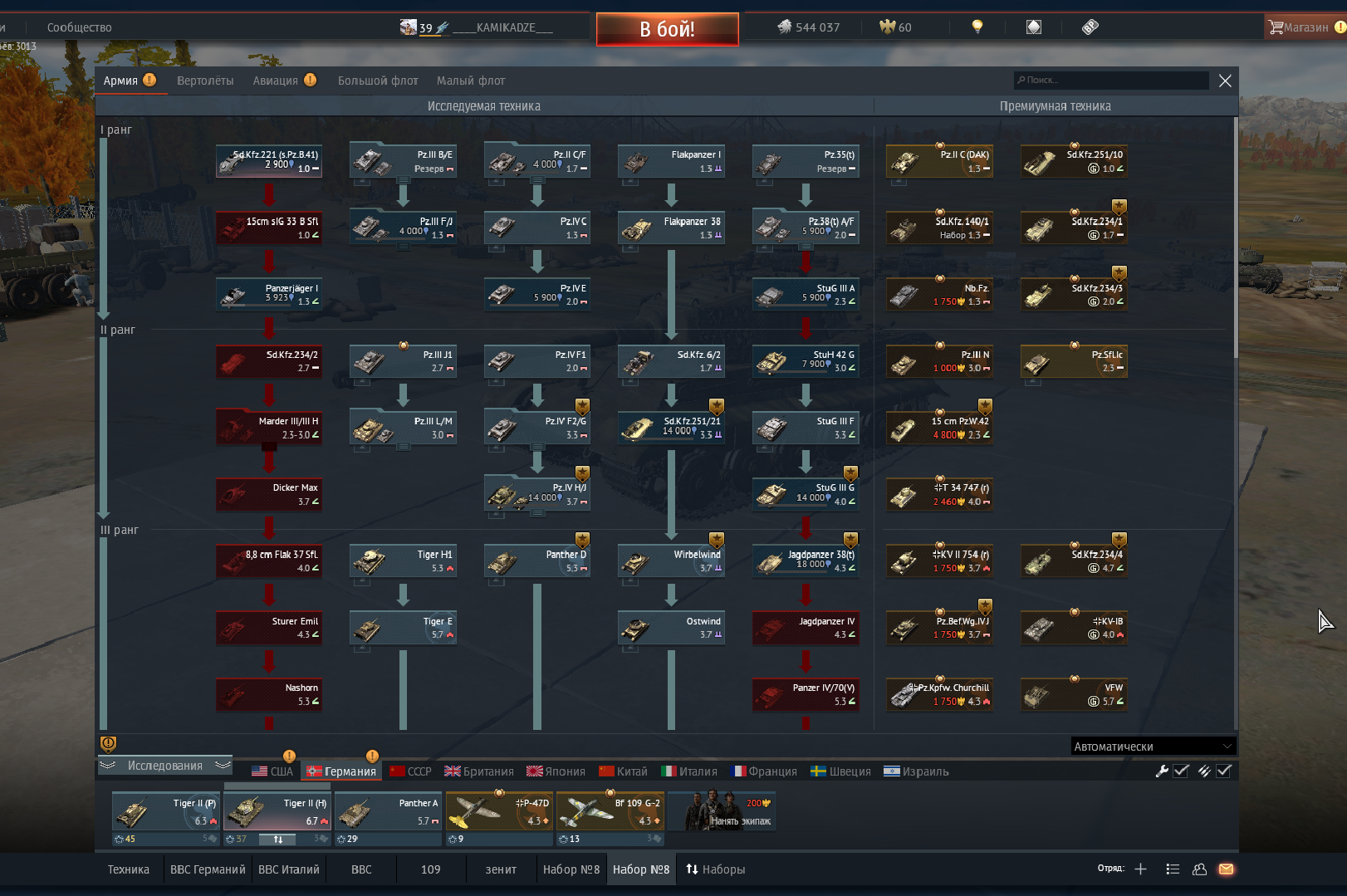Select the зенит preset
The width and height of the screenshot is (1347, 896).
tap(501, 869)
